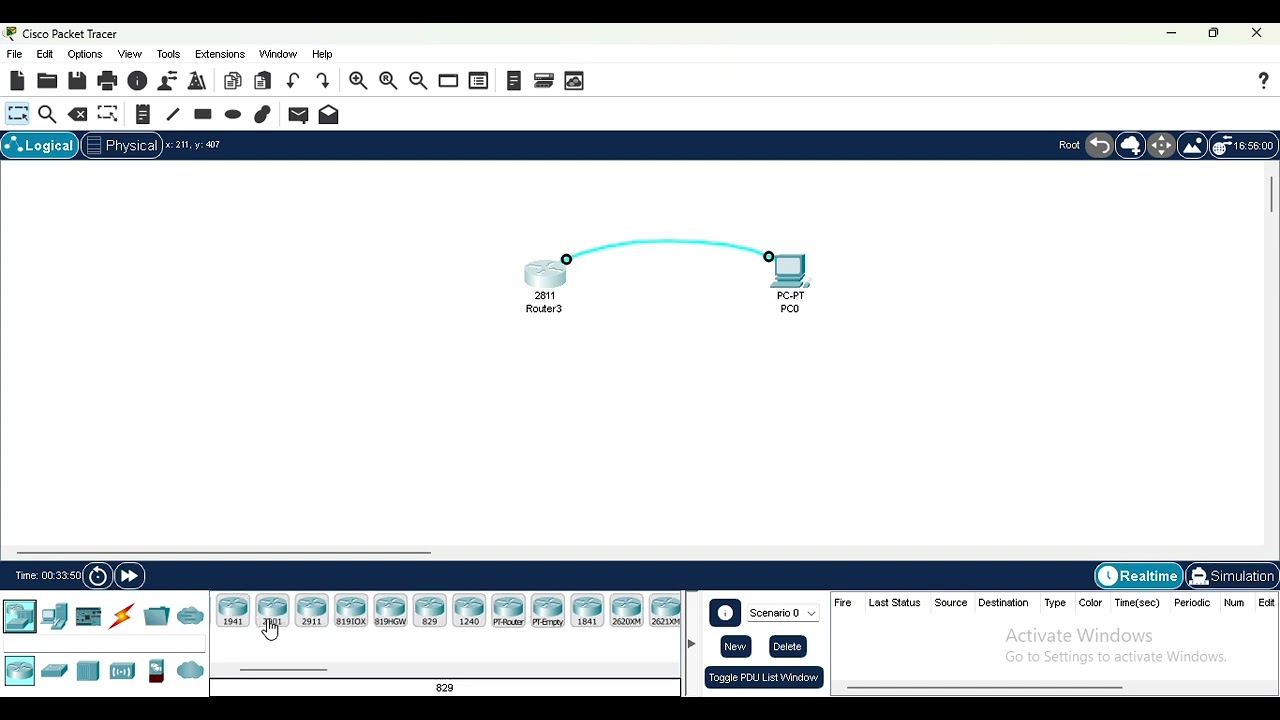Viewport: 1280px width, 720px height.
Task: Select the Draw Line tool
Action: (x=172, y=114)
